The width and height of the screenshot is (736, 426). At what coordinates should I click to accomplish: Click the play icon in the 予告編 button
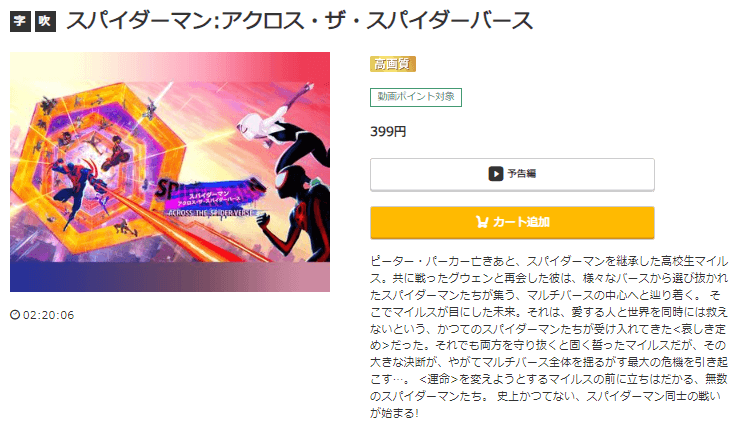pos(496,174)
